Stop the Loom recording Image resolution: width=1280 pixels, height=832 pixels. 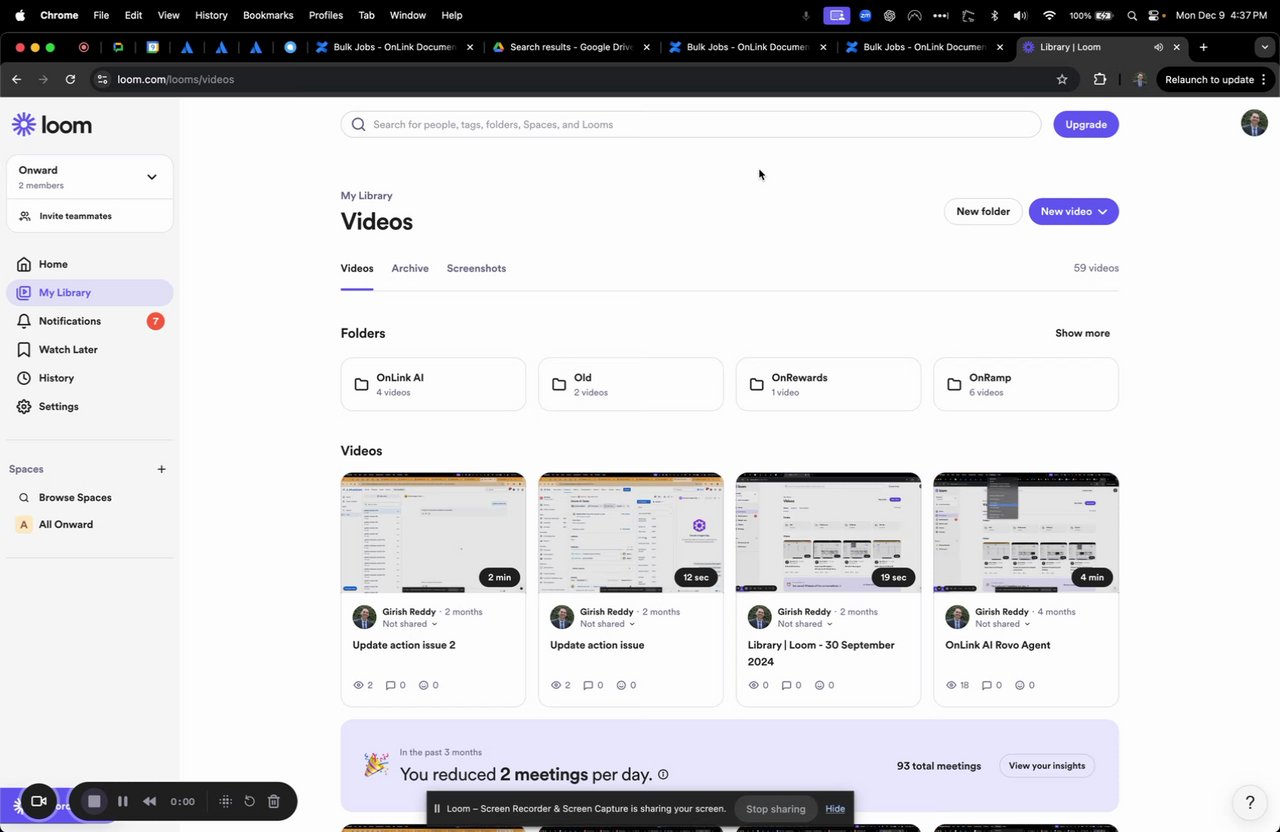point(94,801)
